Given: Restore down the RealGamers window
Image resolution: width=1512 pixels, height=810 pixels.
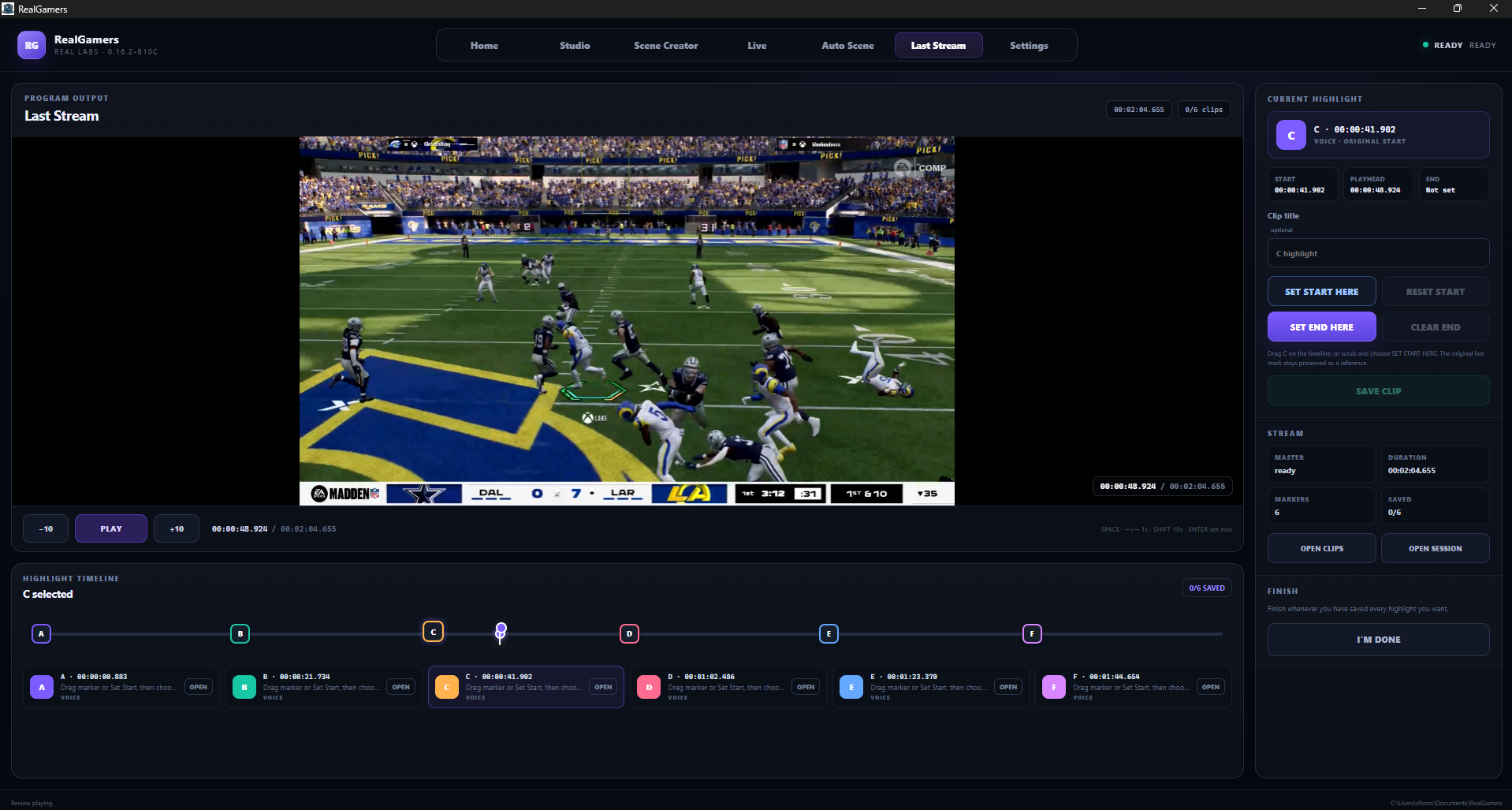Looking at the screenshot, I should pos(1458,9).
